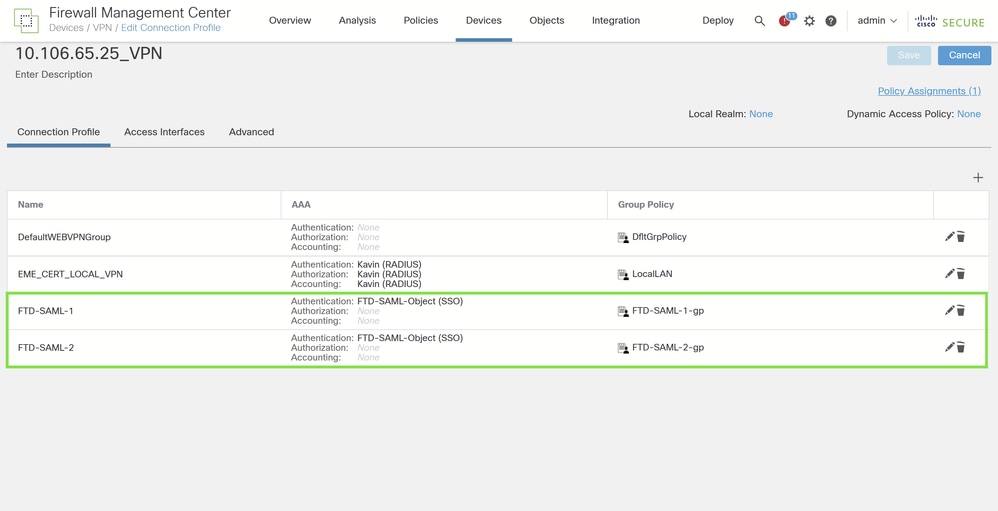The image size is (998, 511).
Task: Click the FTD-SAML-2-gp group policy icon
Action: click(x=623, y=348)
